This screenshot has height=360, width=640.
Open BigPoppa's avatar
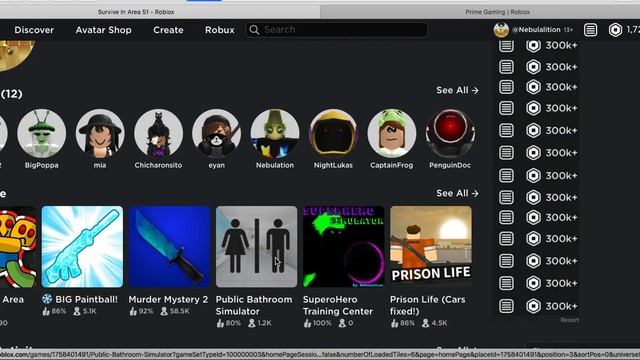[42, 133]
